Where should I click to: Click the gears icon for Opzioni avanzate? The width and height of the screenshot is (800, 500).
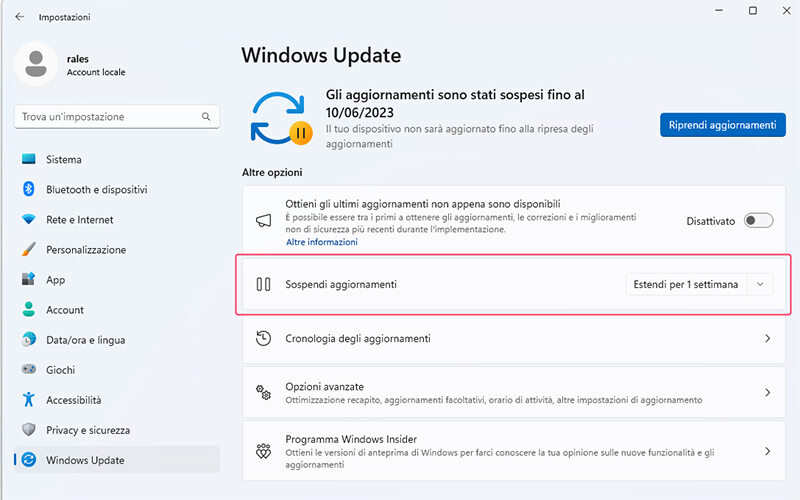[263, 392]
